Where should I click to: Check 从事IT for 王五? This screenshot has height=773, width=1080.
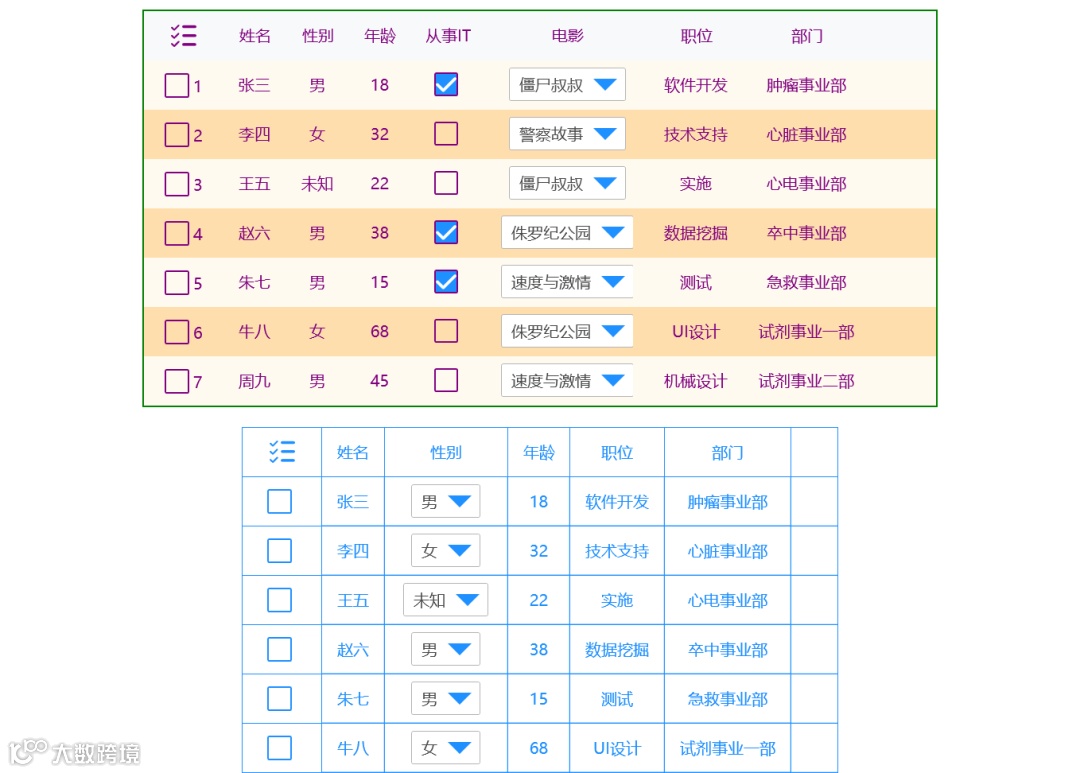point(446,183)
